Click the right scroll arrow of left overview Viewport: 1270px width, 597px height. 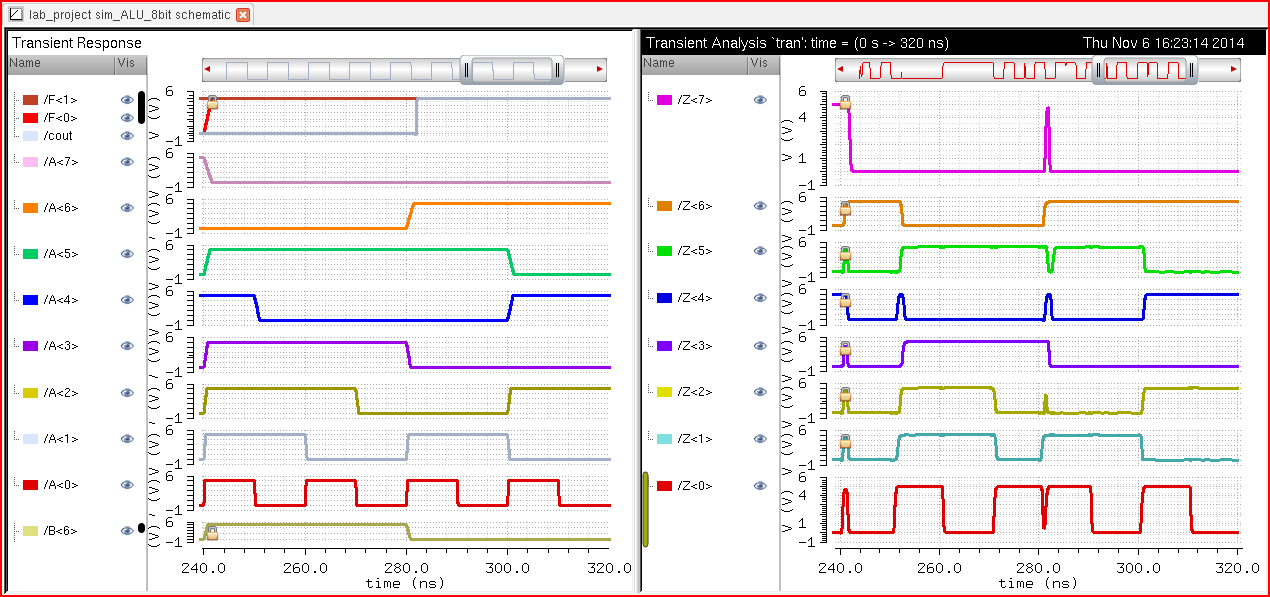599,69
